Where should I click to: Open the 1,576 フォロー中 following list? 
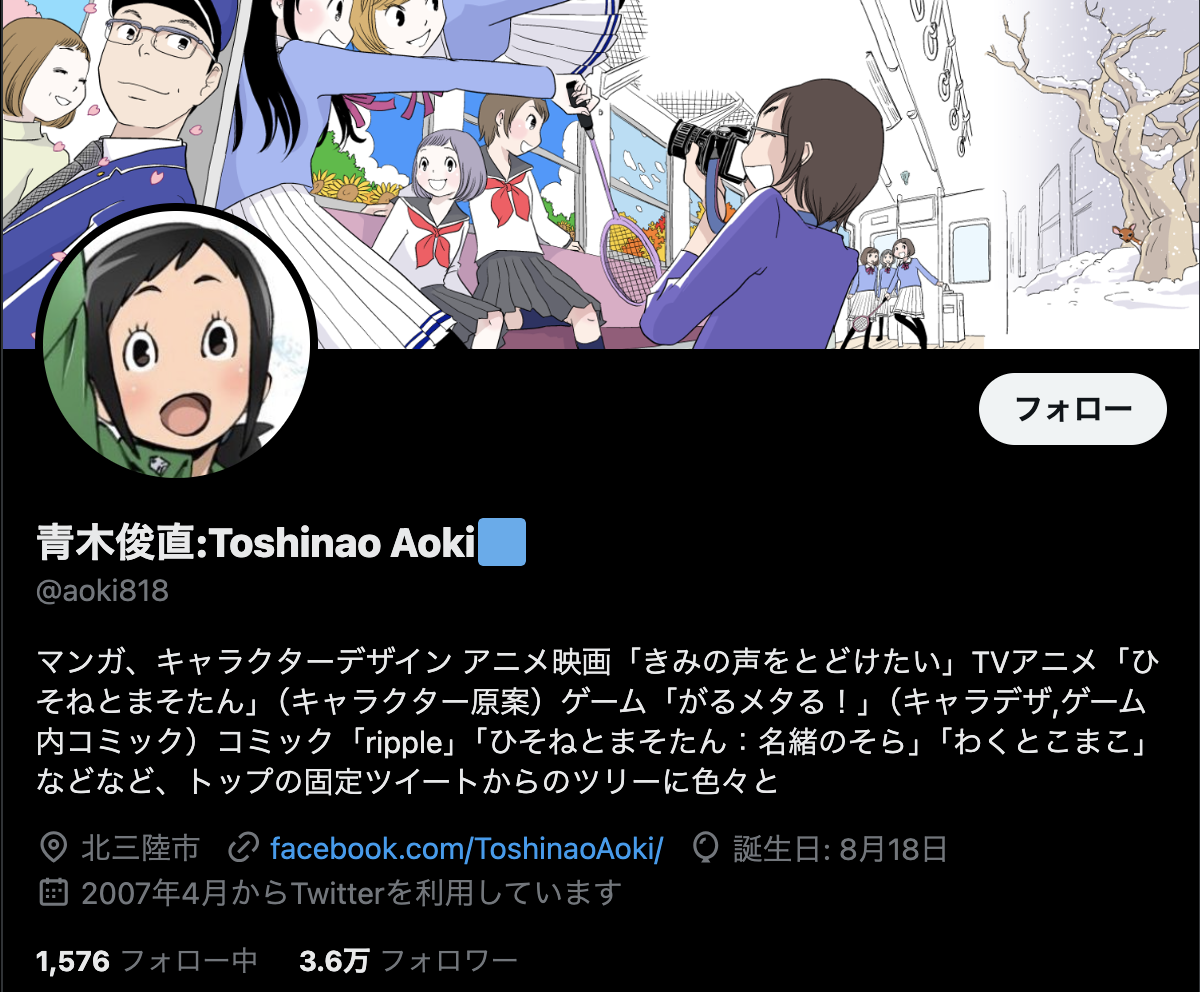pyautogui.click(x=147, y=962)
